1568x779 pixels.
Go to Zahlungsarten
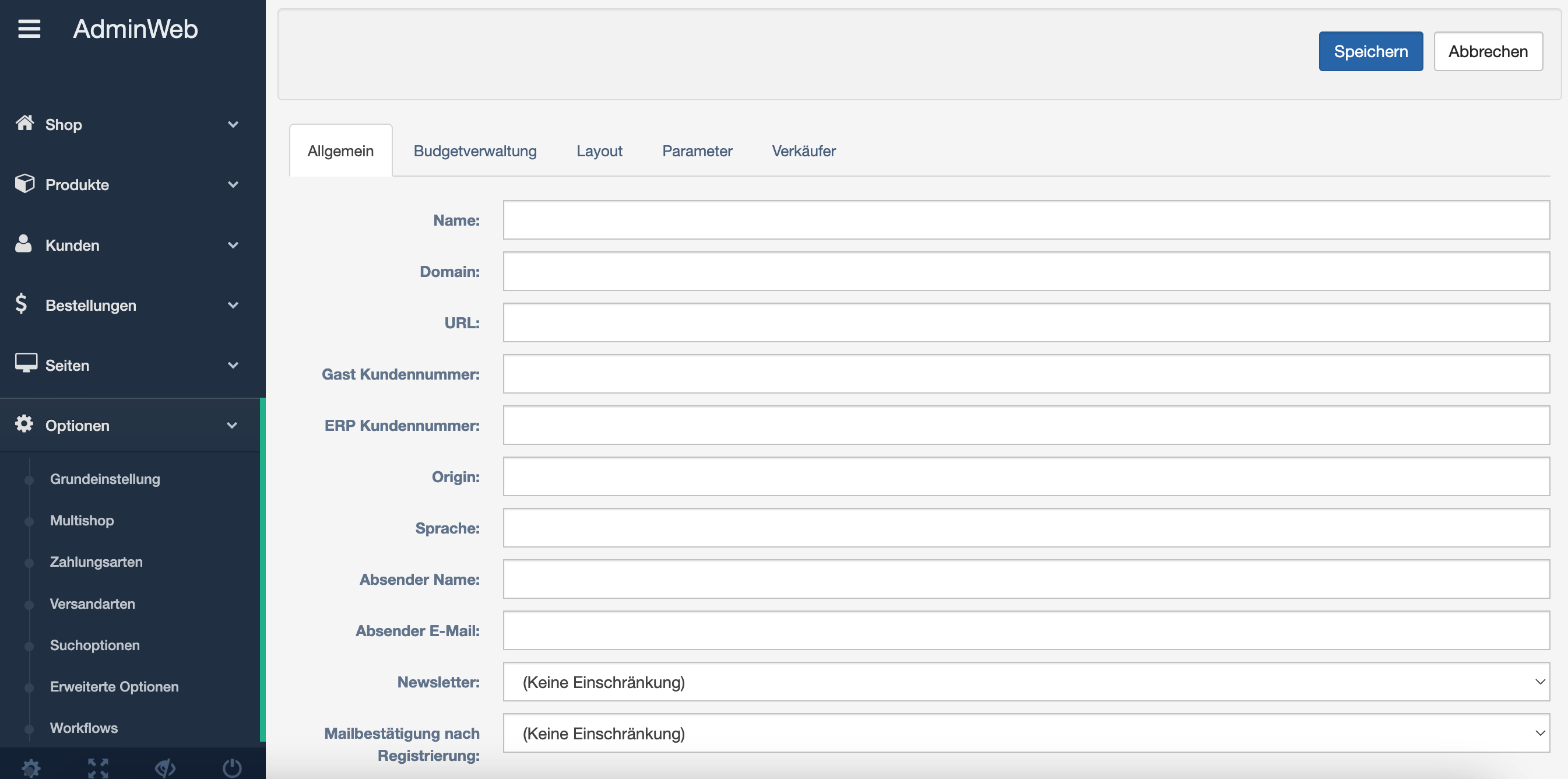point(96,562)
